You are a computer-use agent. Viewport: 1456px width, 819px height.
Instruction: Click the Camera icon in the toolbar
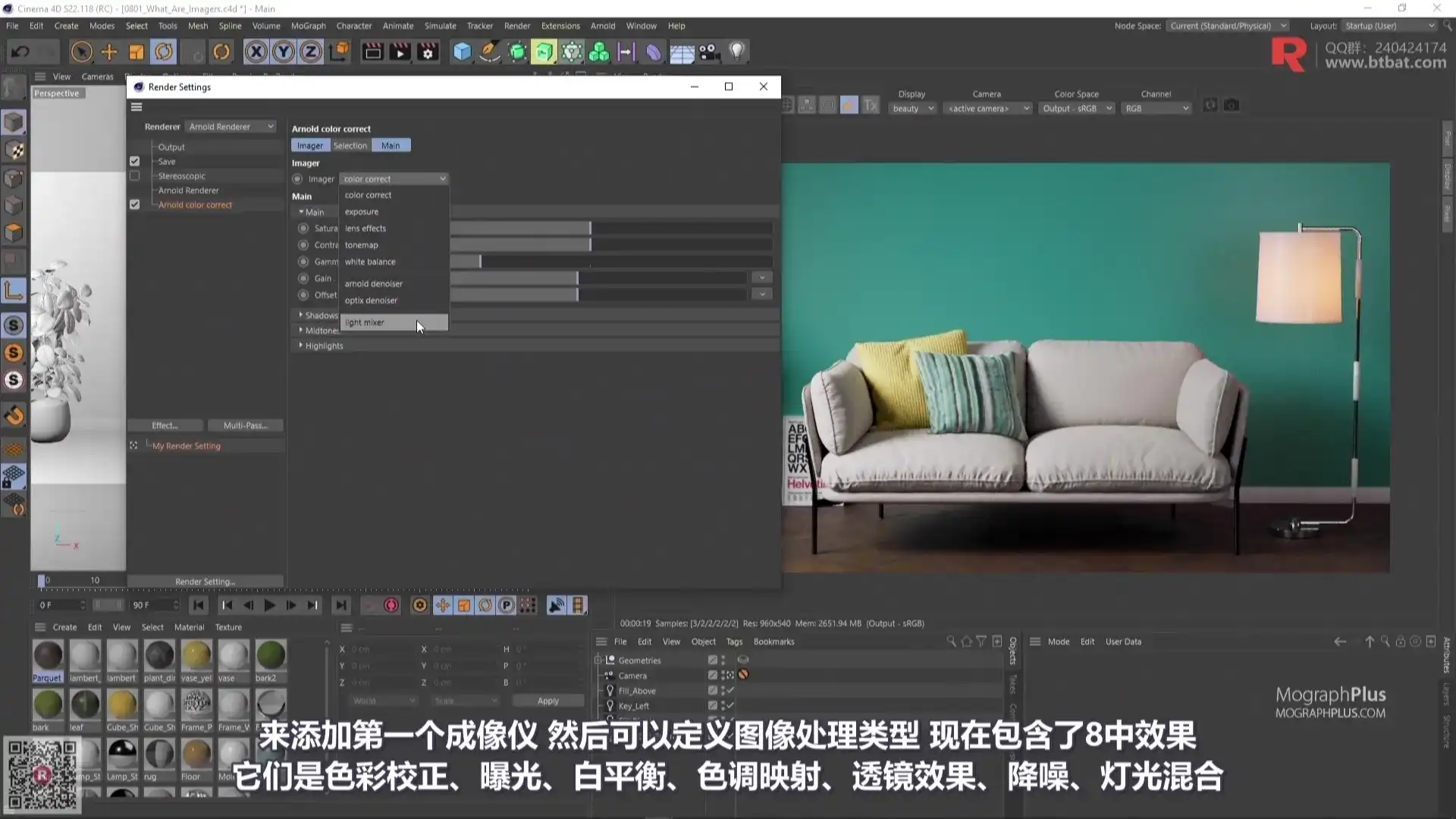tap(708, 52)
